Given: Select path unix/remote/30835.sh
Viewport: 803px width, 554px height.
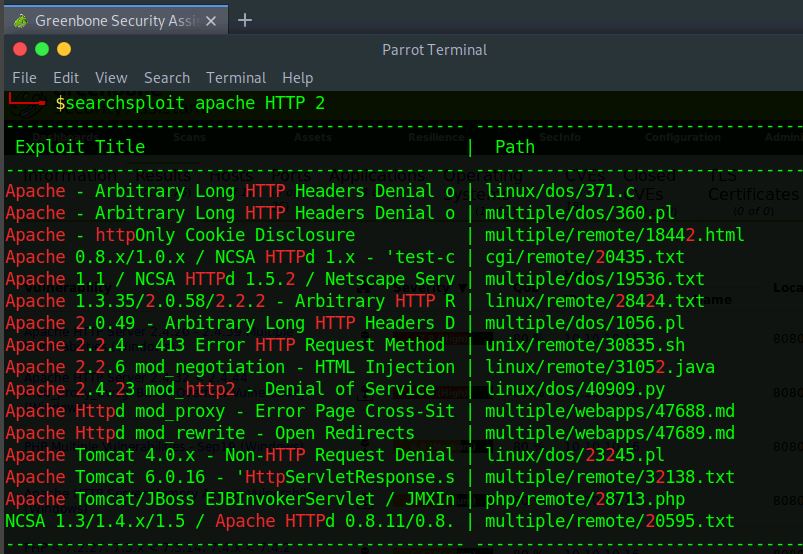Looking at the screenshot, I should coord(585,345).
